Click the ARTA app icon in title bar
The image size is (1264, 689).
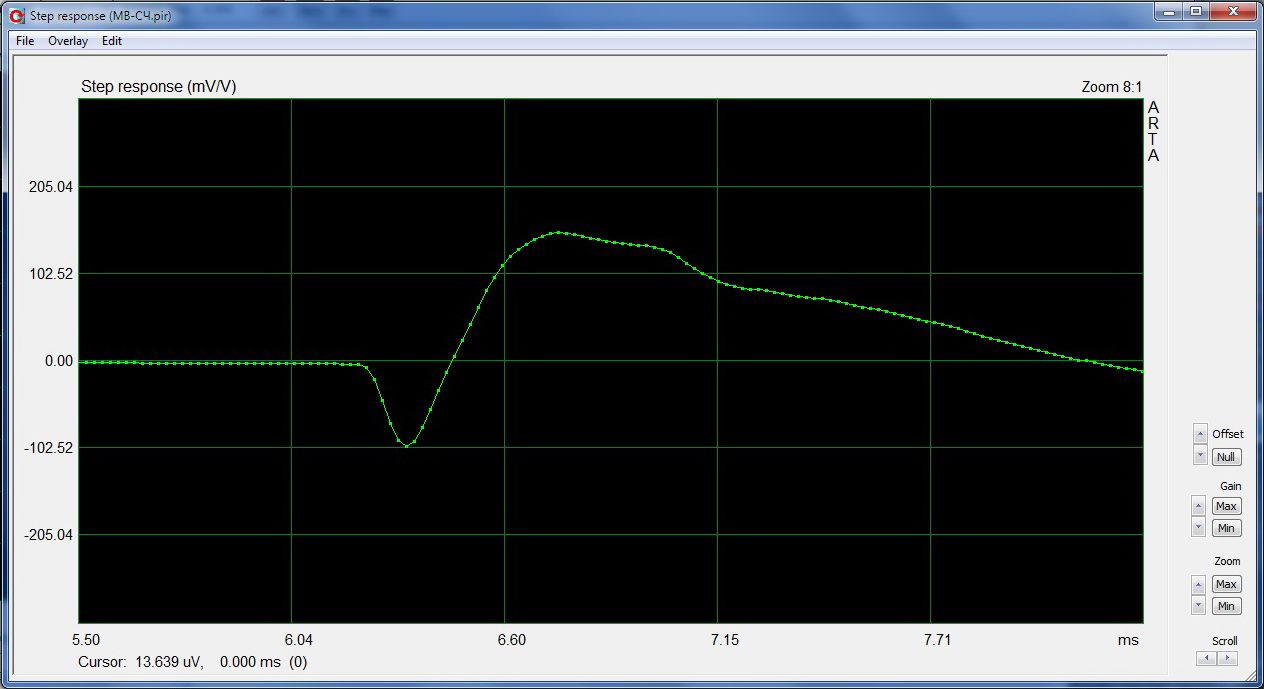[x=17, y=16]
